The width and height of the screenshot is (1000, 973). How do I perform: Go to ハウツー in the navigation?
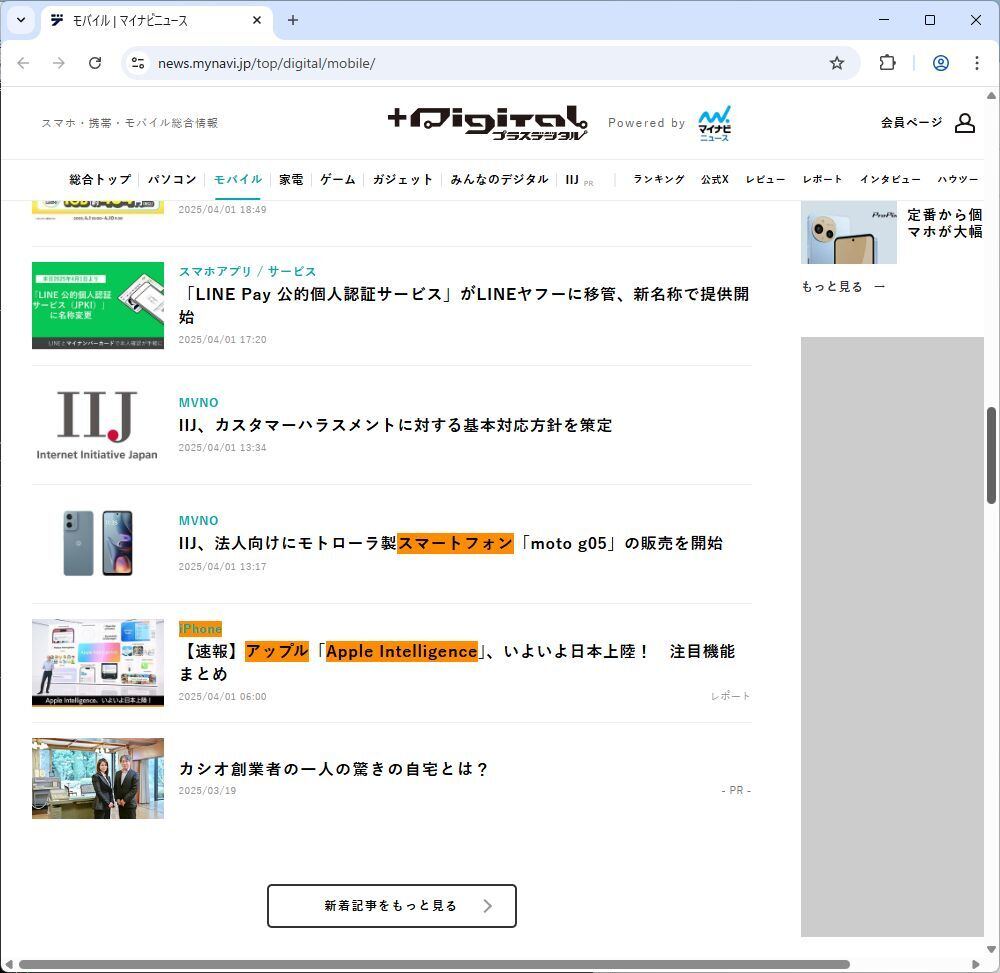957,179
